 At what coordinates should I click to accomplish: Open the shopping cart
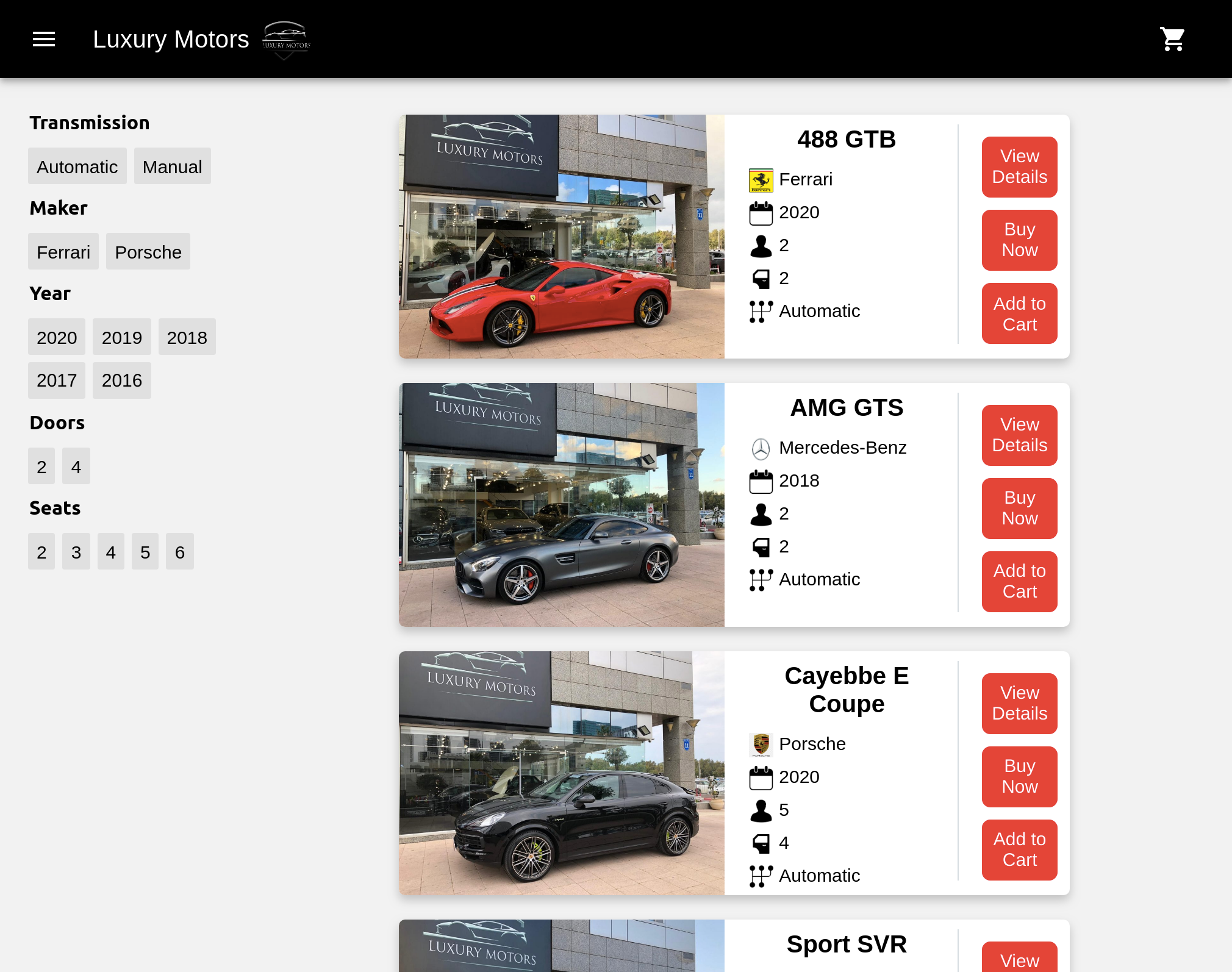(x=1172, y=40)
